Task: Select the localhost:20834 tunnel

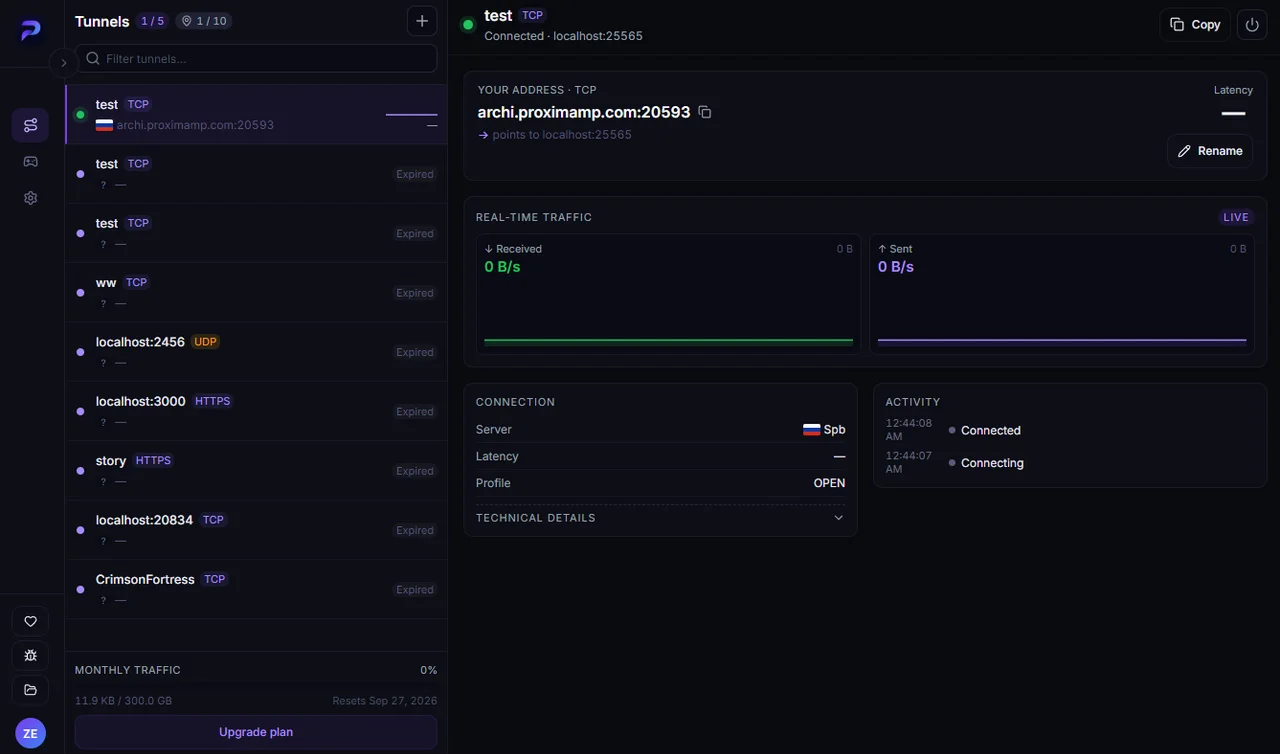Action: coord(256,530)
